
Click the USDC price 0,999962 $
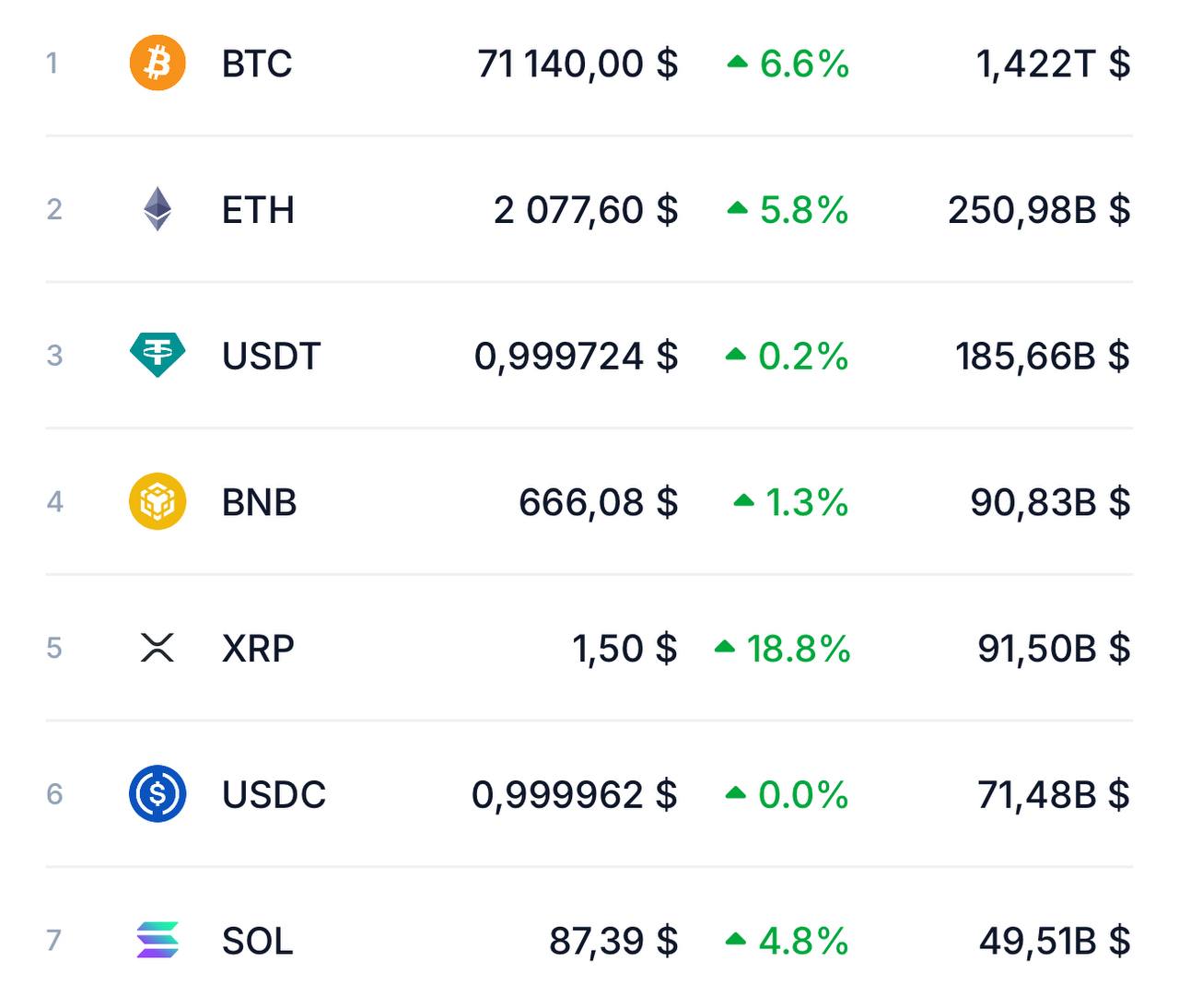point(575,794)
